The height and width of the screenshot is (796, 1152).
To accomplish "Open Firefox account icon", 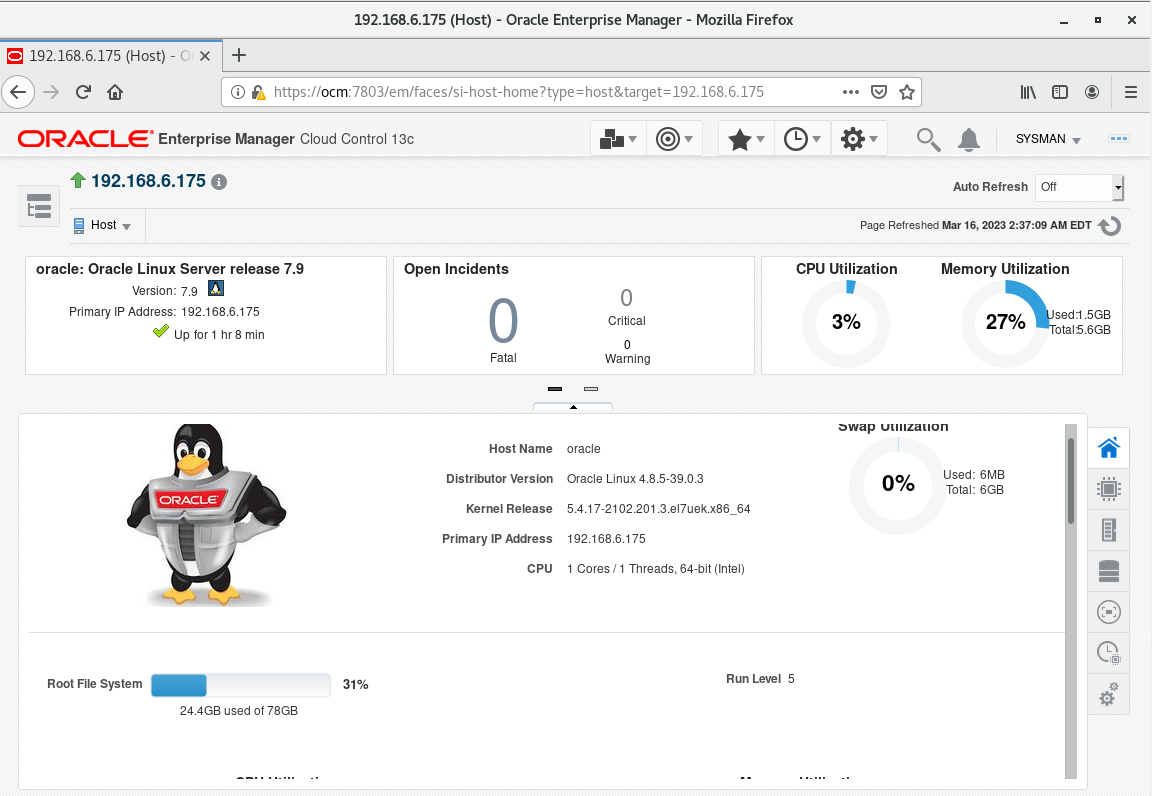I will (1092, 92).
